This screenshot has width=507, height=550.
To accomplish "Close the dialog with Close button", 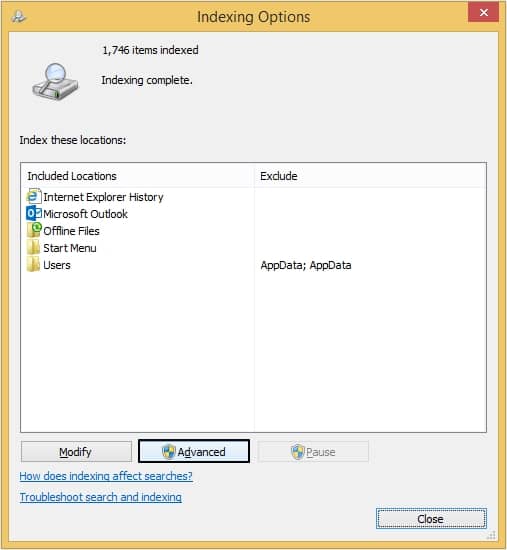I will pos(431,518).
